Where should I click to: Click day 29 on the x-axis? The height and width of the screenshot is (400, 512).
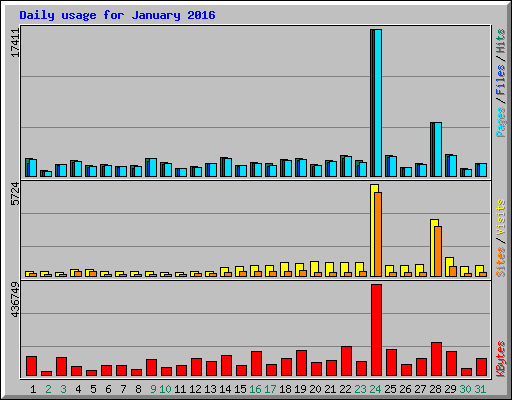(450, 389)
